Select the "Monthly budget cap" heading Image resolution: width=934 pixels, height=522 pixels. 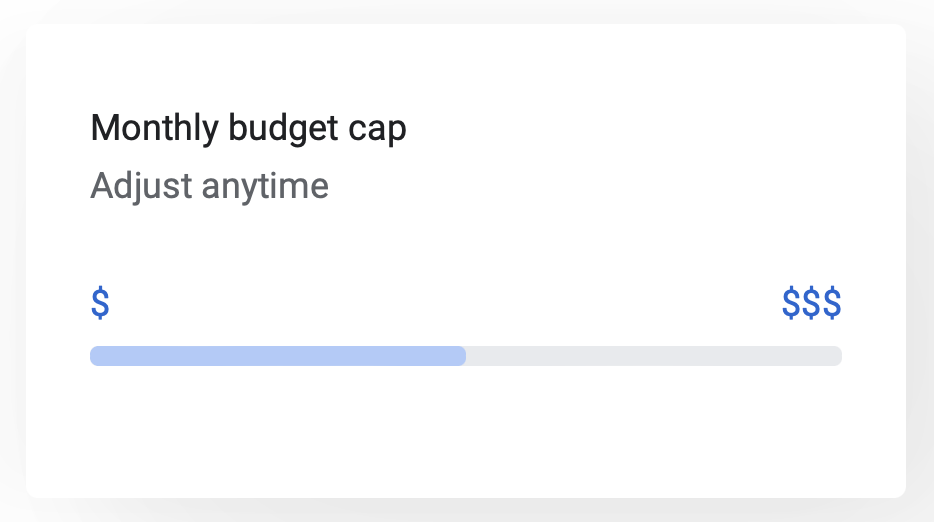[248, 129]
